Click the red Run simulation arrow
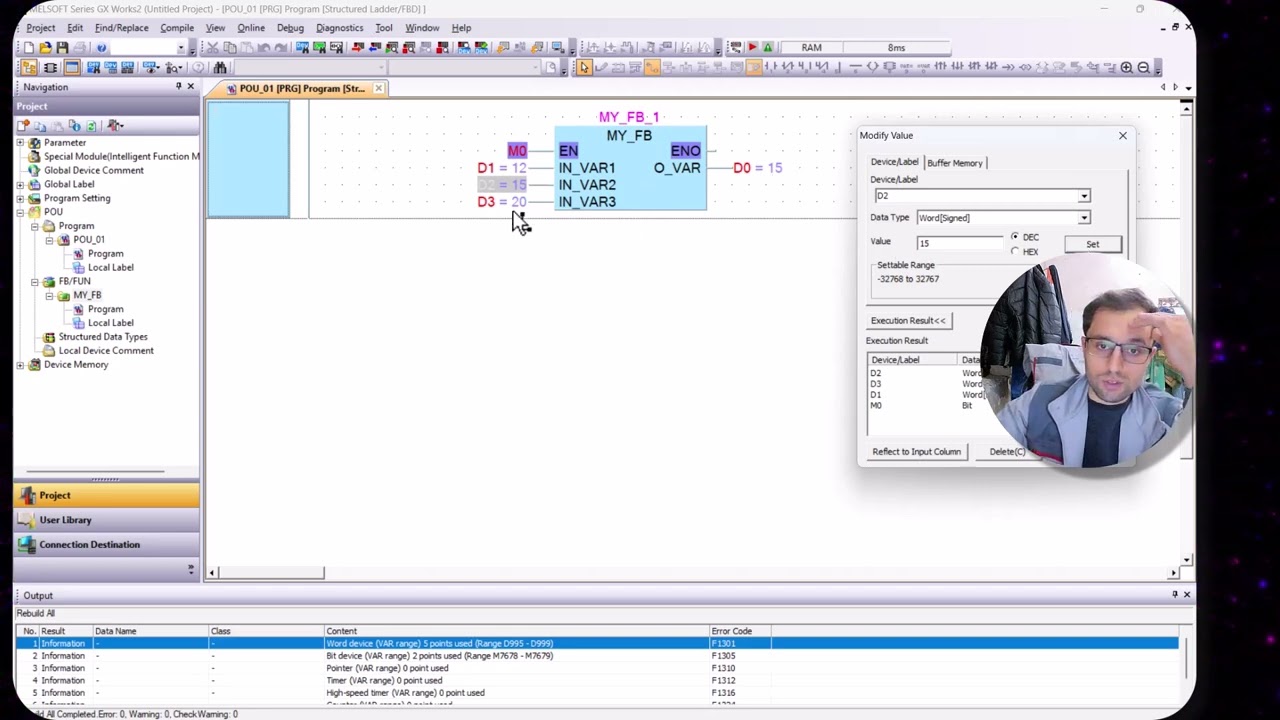The height and width of the screenshot is (720, 1280). point(753,48)
